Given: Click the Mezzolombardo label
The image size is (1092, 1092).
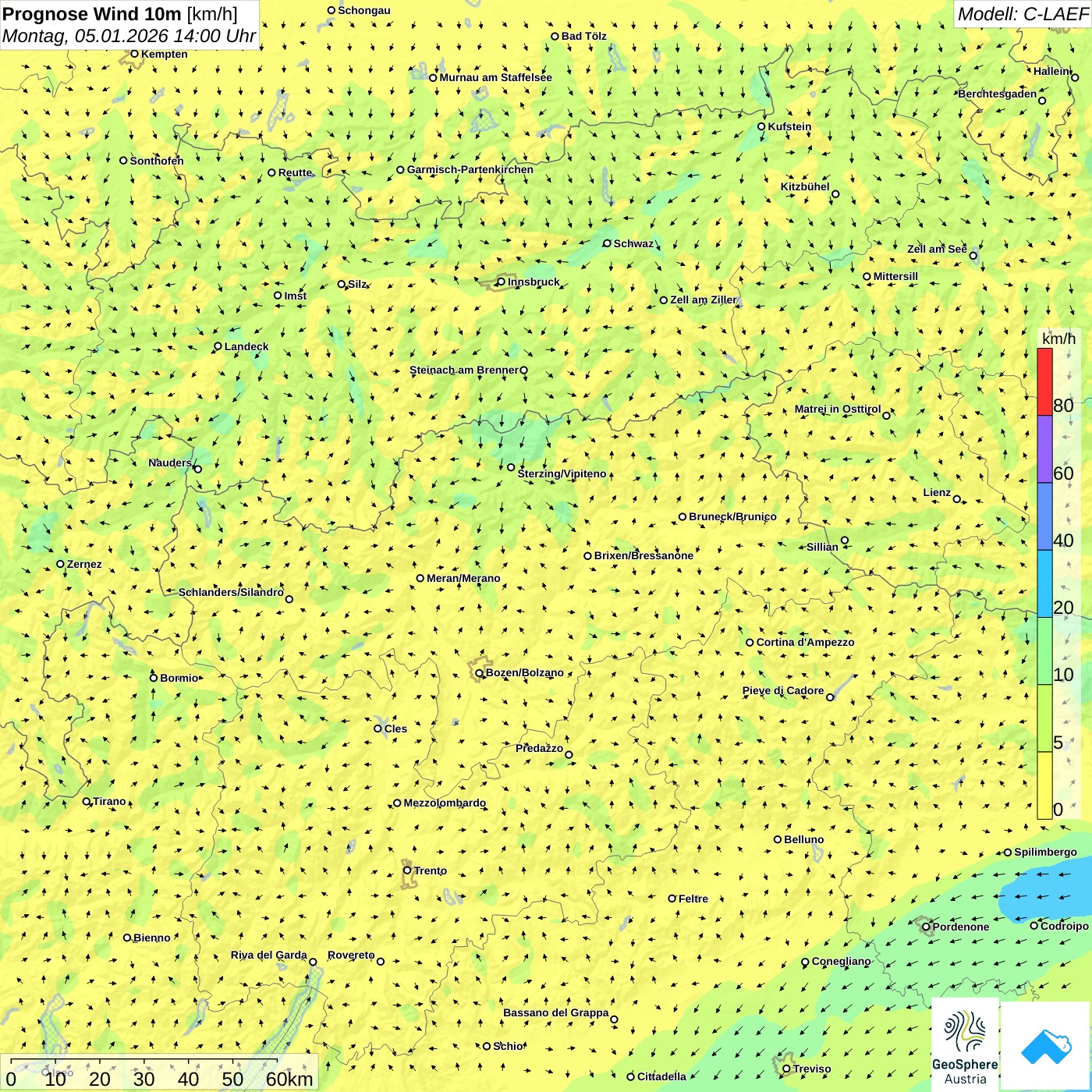Looking at the screenshot, I should 445,803.
